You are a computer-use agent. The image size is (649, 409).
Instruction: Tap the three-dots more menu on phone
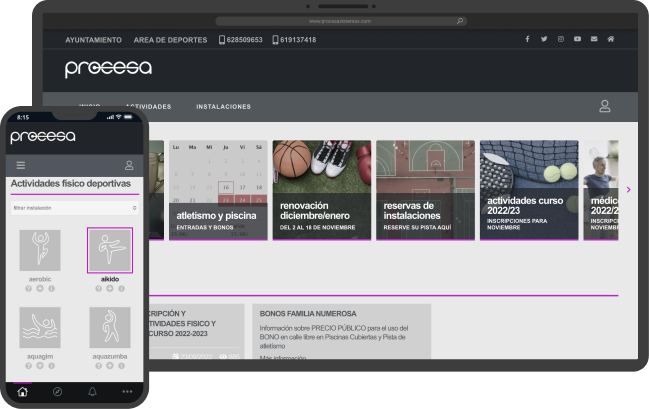(x=127, y=392)
